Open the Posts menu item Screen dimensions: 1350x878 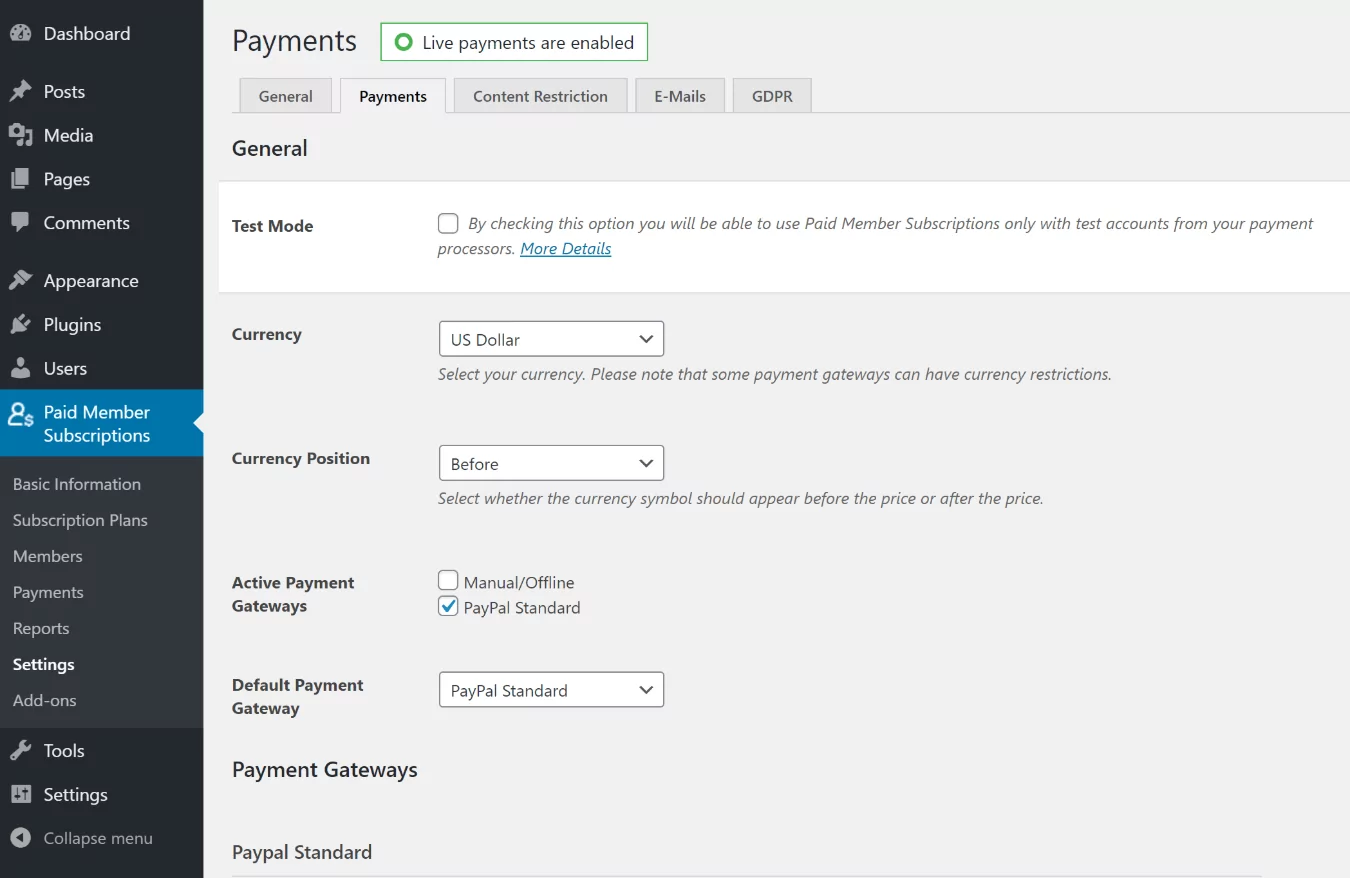pos(101,91)
